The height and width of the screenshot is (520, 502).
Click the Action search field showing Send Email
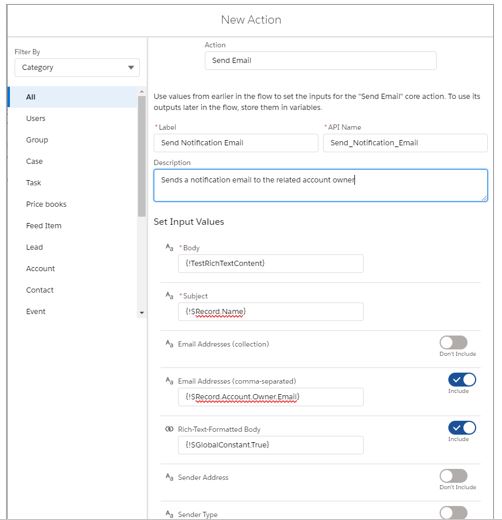[320, 61]
